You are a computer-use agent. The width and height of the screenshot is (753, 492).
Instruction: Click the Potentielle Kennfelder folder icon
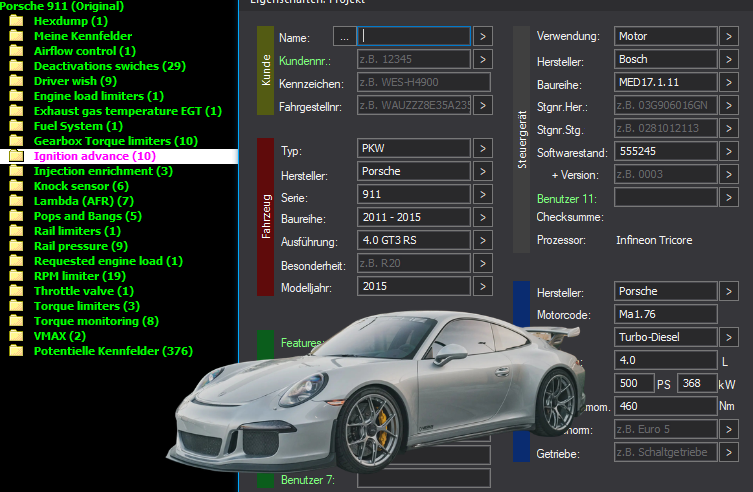click(x=16, y=350)
